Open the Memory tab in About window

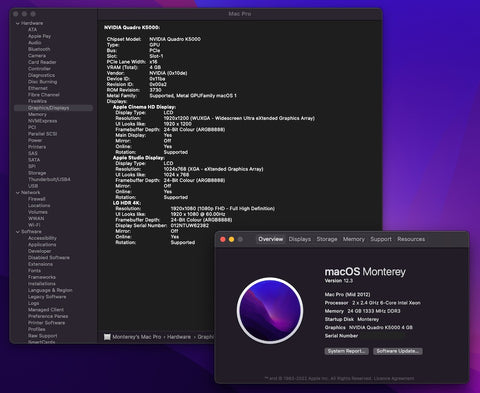[x=354, y=239]
